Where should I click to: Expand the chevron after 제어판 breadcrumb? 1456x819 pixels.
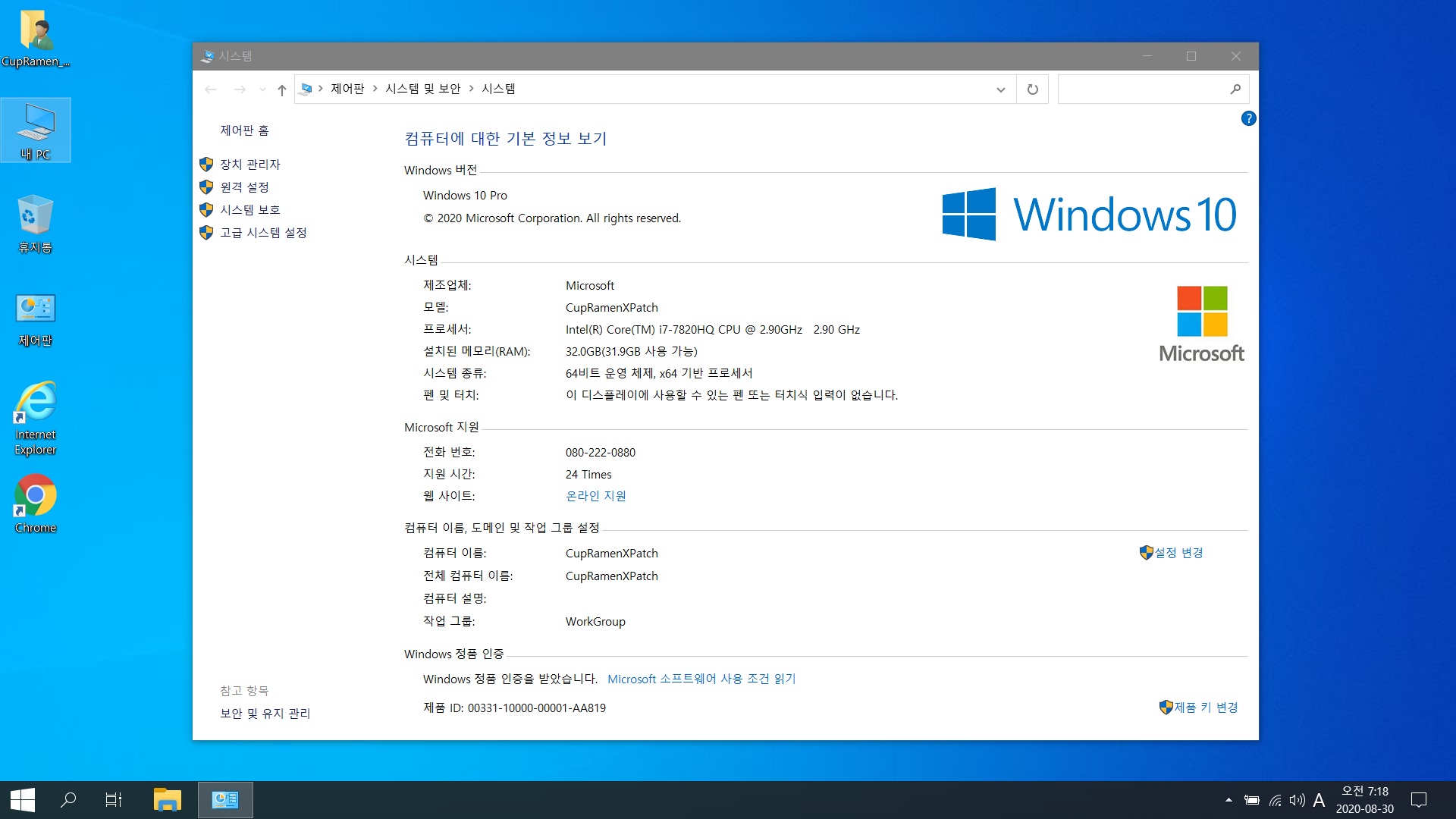coord(375,89)
